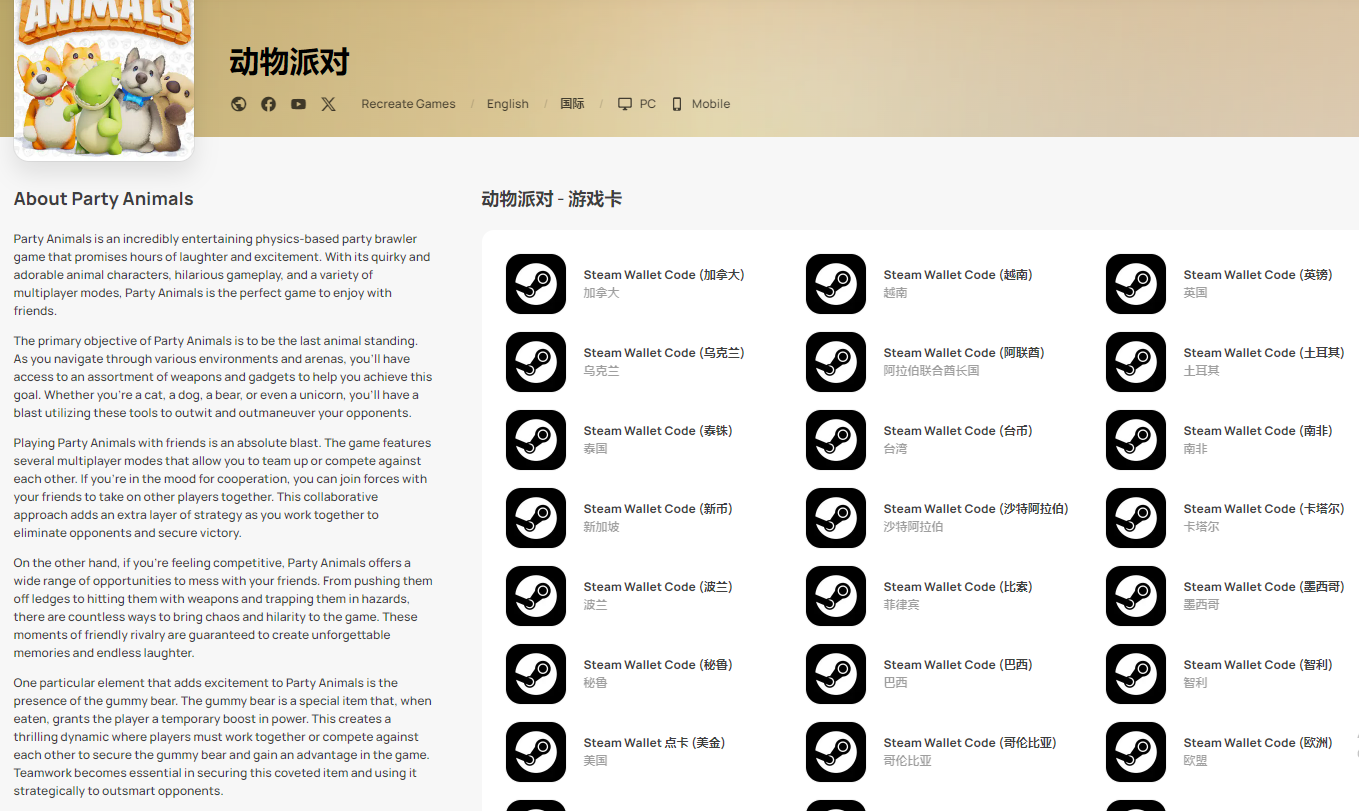
Task: Click Steam icon for 波兰 wallet code
Action: 536,596
